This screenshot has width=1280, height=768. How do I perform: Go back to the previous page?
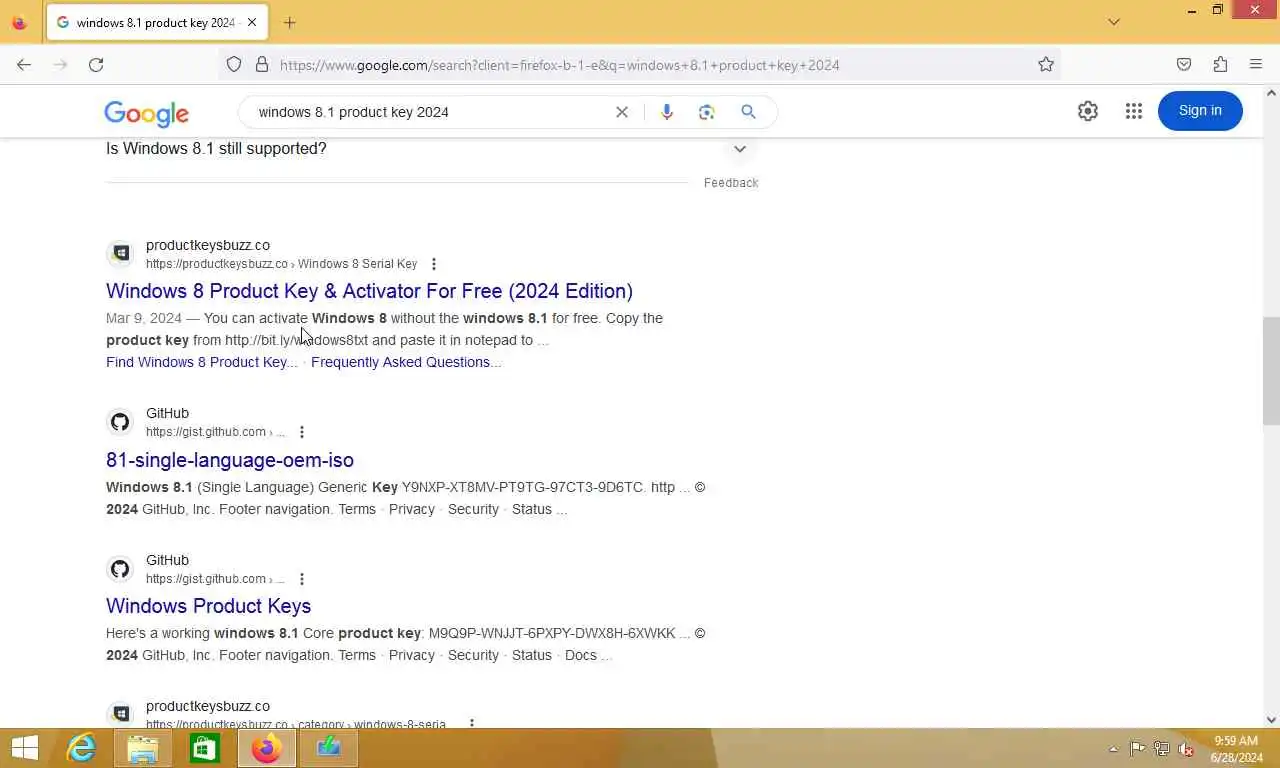pyautogui.click(x=24, y=65)
